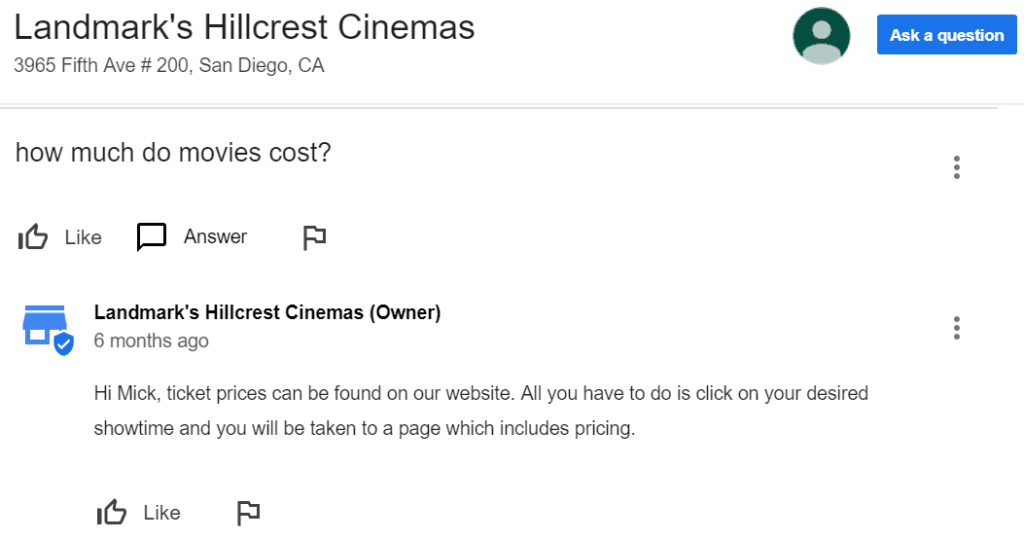Image resolution: width=1024 pixels, height=540 pixels.
Task: Open three-dot menu for owner's reply
Action: [957, 328]
